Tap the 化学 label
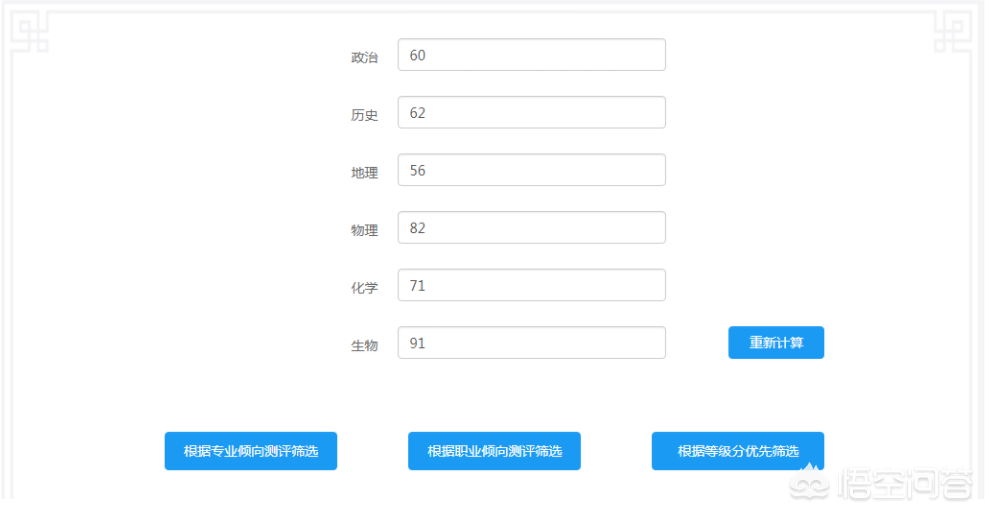The width and height of the screenshot is (990, 518). (364, 288)
